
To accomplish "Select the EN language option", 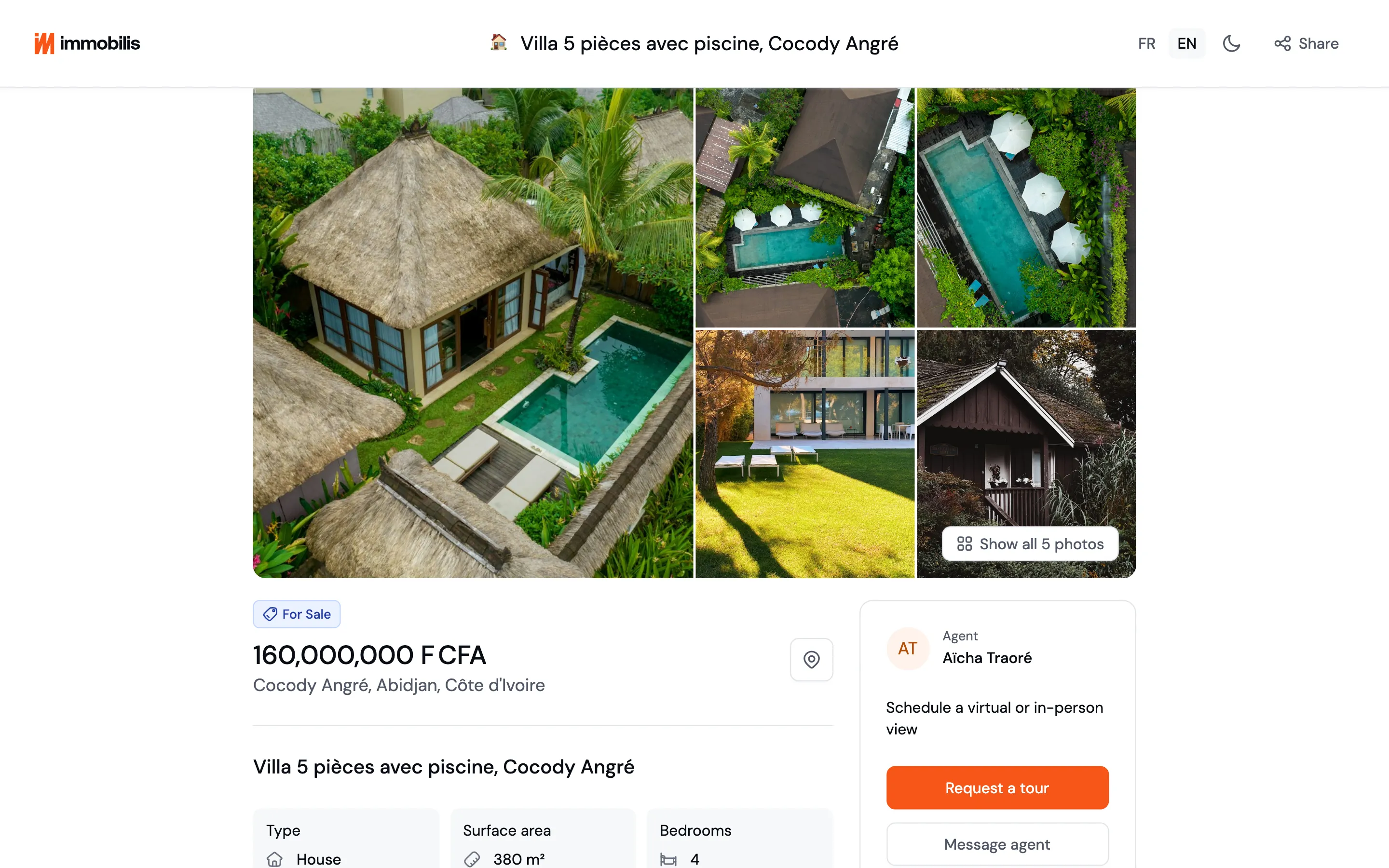I will [x=1186, y=43].
